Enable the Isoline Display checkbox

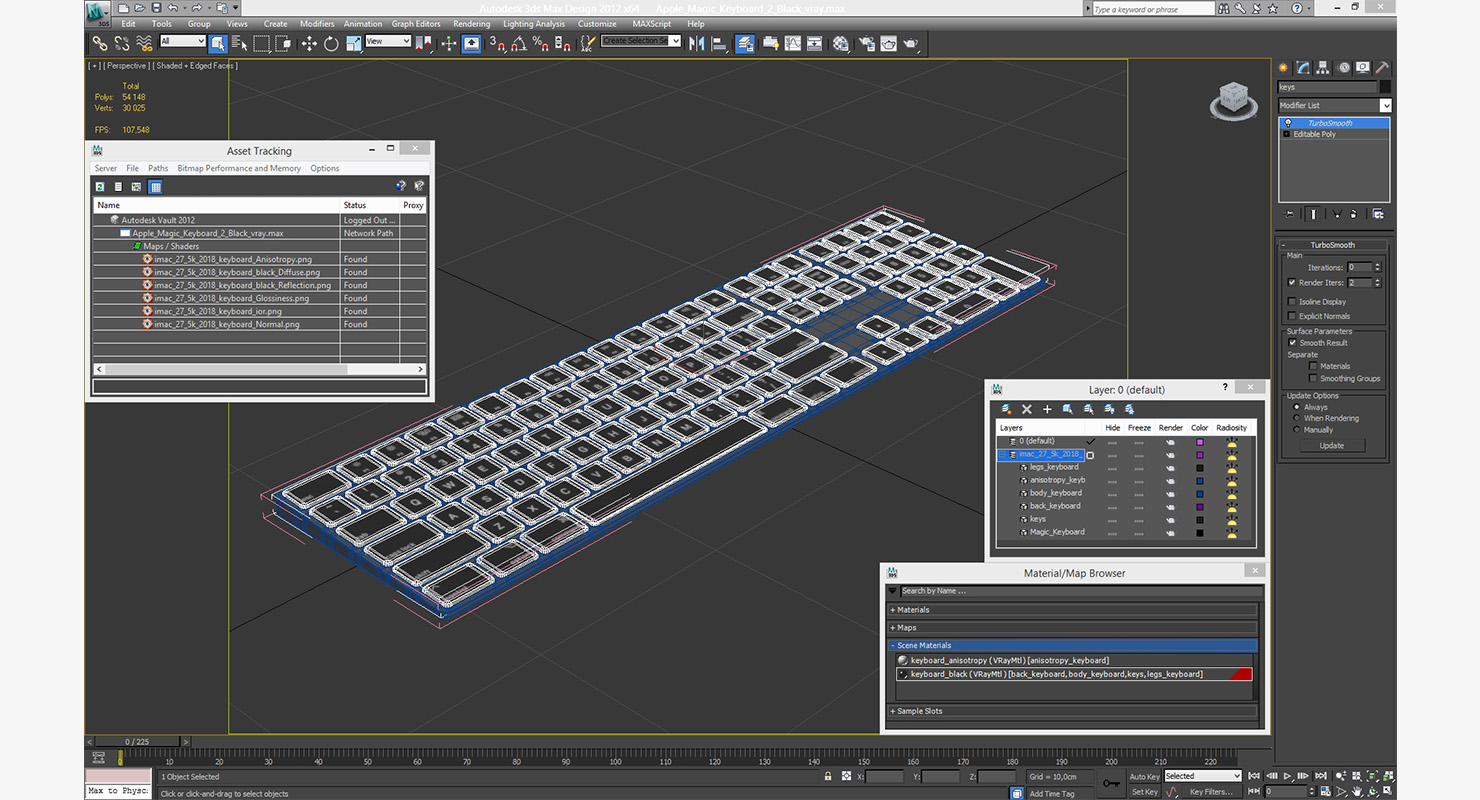(1292, 301)
